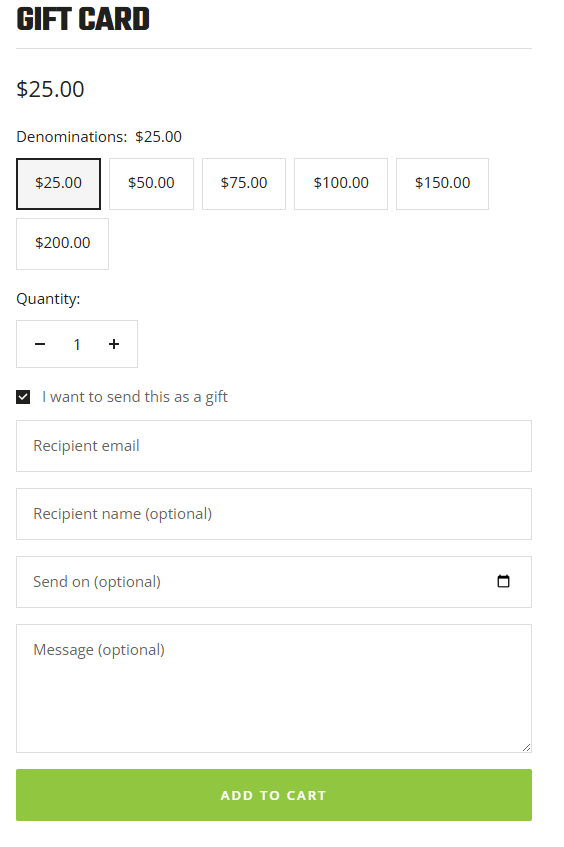
Task: Click the quantity number field
Action: click(77, 344)
